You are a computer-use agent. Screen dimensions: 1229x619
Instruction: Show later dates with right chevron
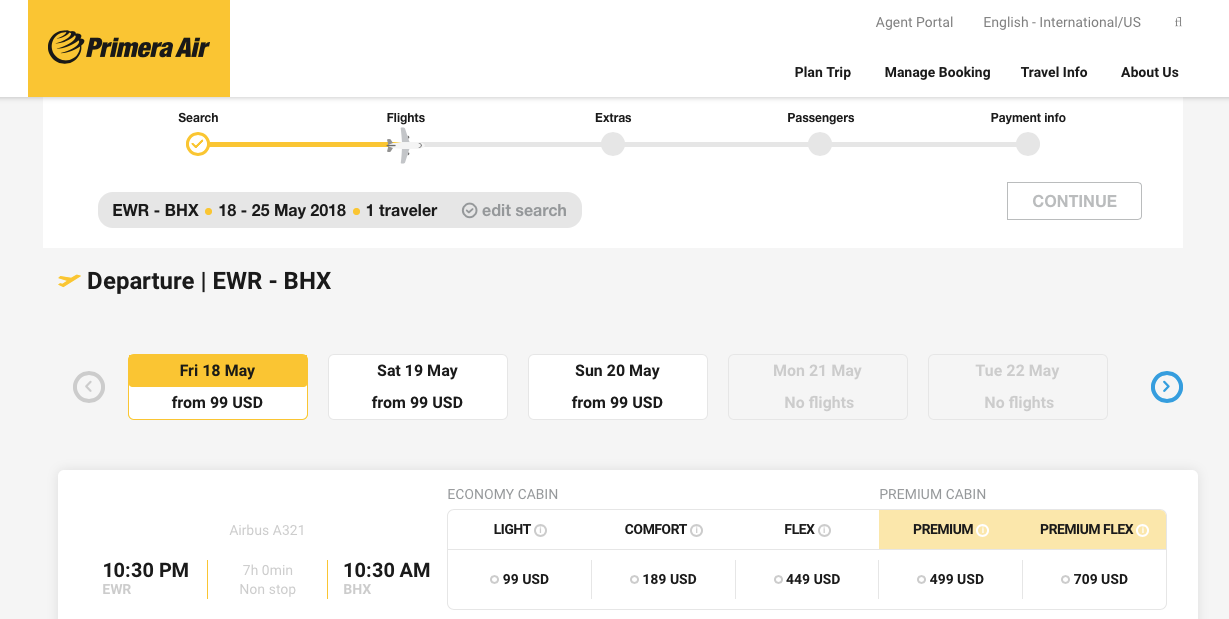1167,387
